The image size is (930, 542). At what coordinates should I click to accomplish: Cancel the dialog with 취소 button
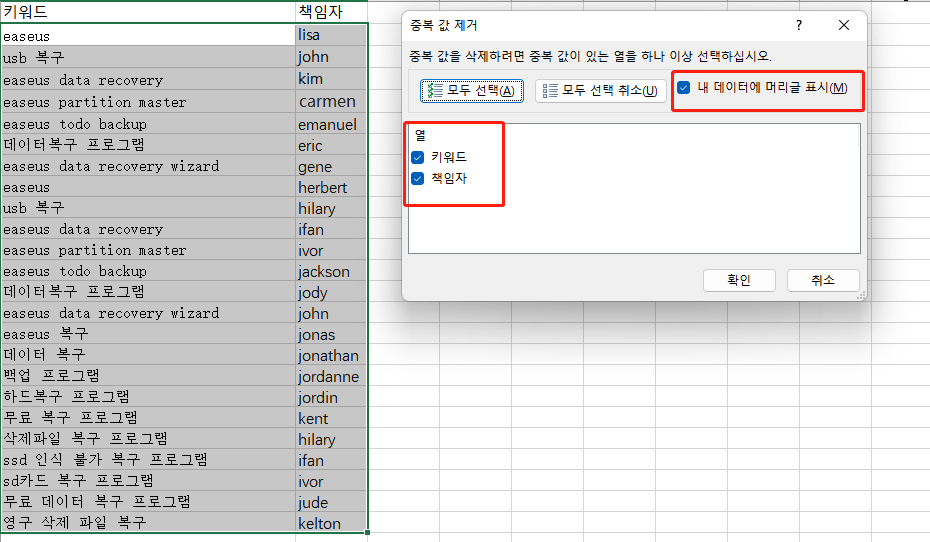pos(823,280)
